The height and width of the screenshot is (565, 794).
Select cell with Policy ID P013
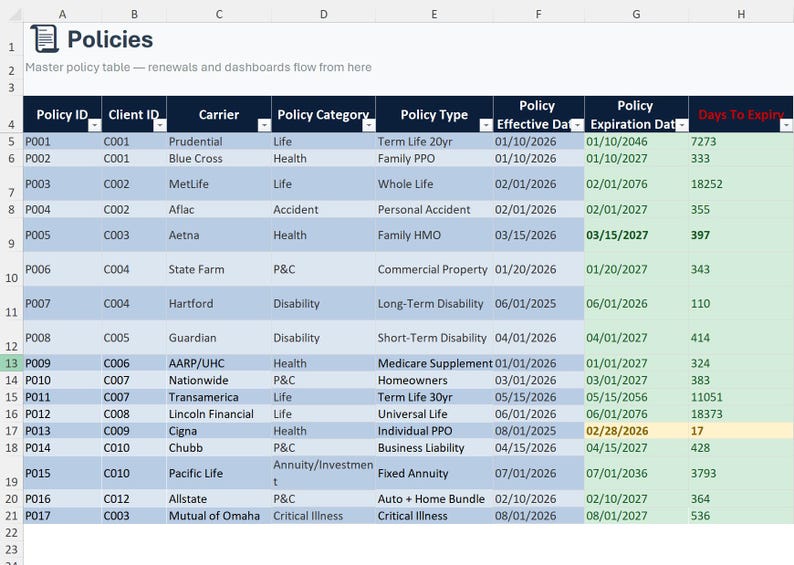tap(62, 431)
